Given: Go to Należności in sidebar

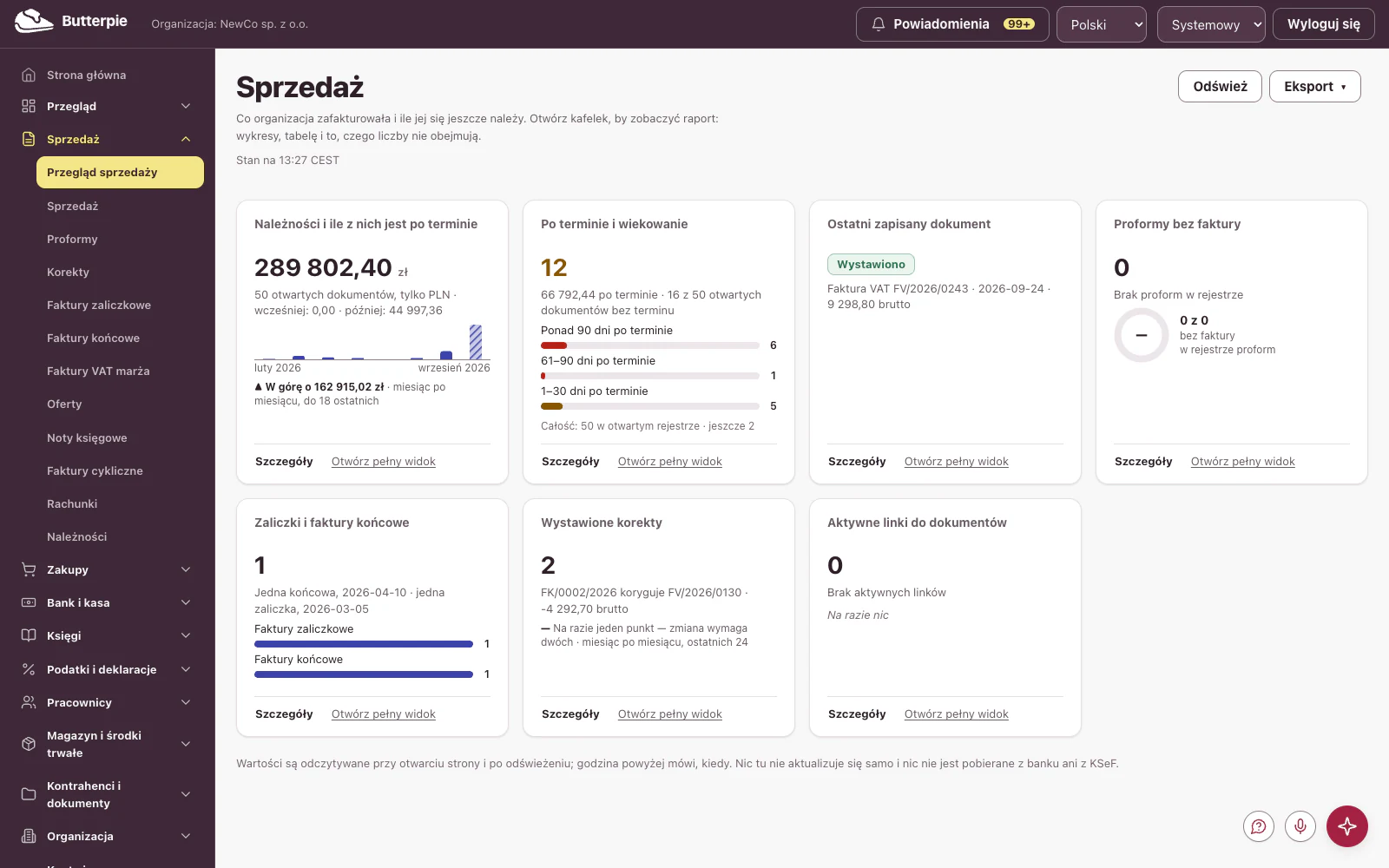Looking at the screenshot, I should pos(120,536).
